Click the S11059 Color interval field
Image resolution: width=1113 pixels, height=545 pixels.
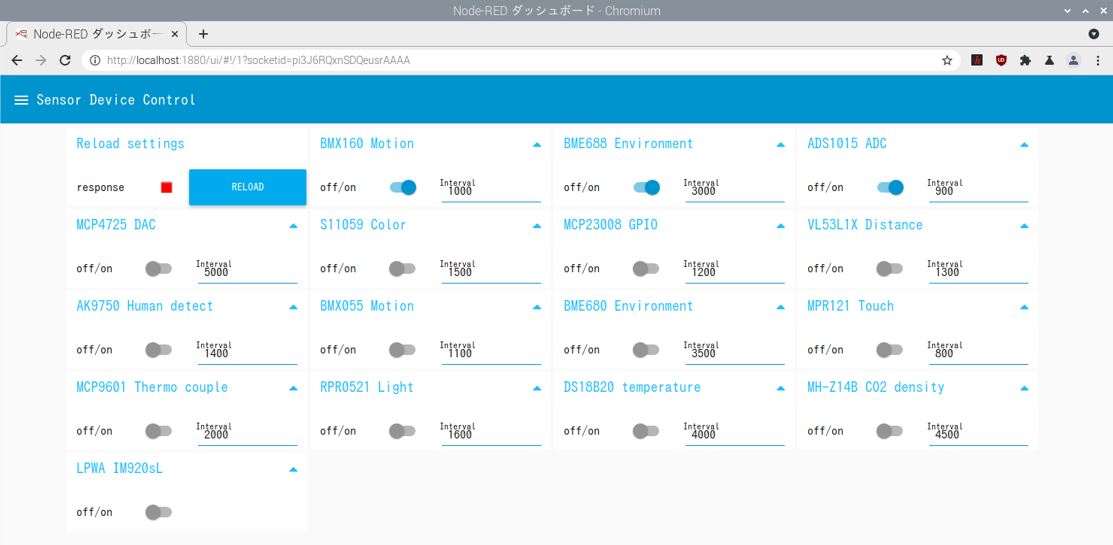pos(490,272)
